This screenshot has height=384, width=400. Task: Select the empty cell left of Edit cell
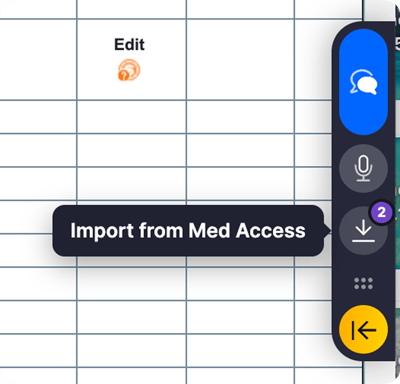[x=38, y=59]
